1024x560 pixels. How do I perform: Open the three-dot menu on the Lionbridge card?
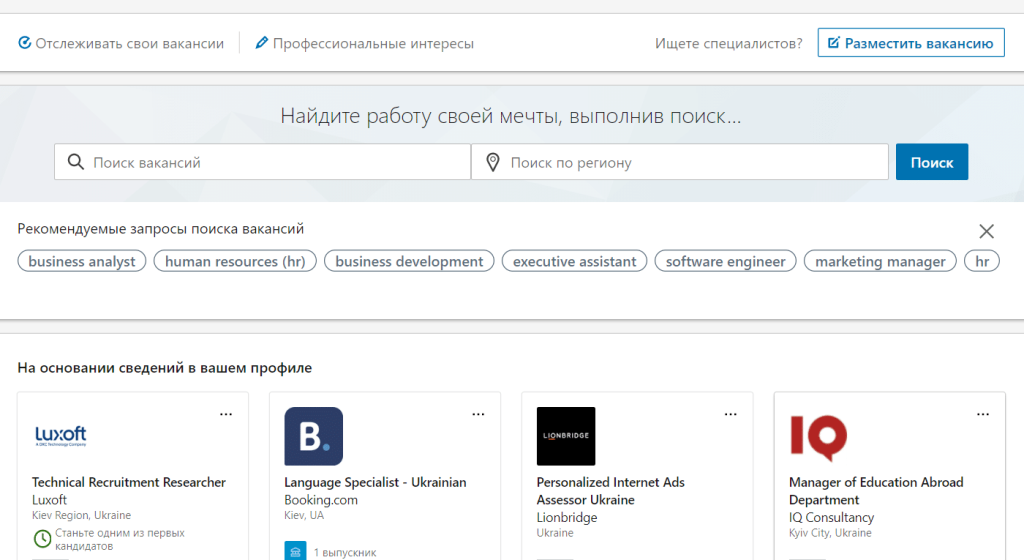pyautogui.click(x=731, y=414)
